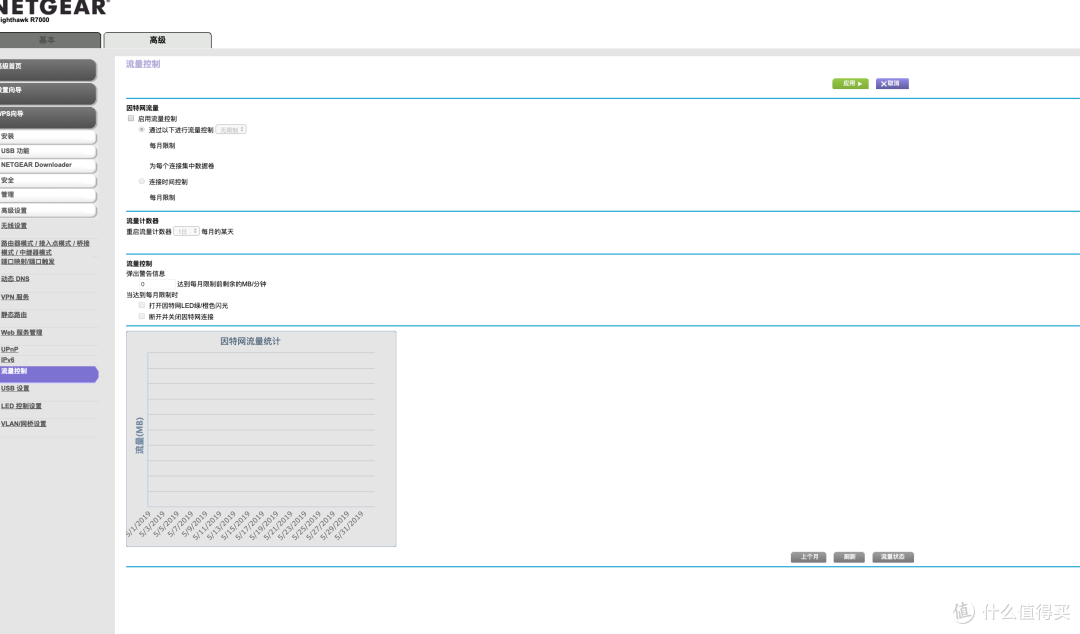Expand the 安全 sidebar section
This screenshot has width=1080, height=634.
48,181
